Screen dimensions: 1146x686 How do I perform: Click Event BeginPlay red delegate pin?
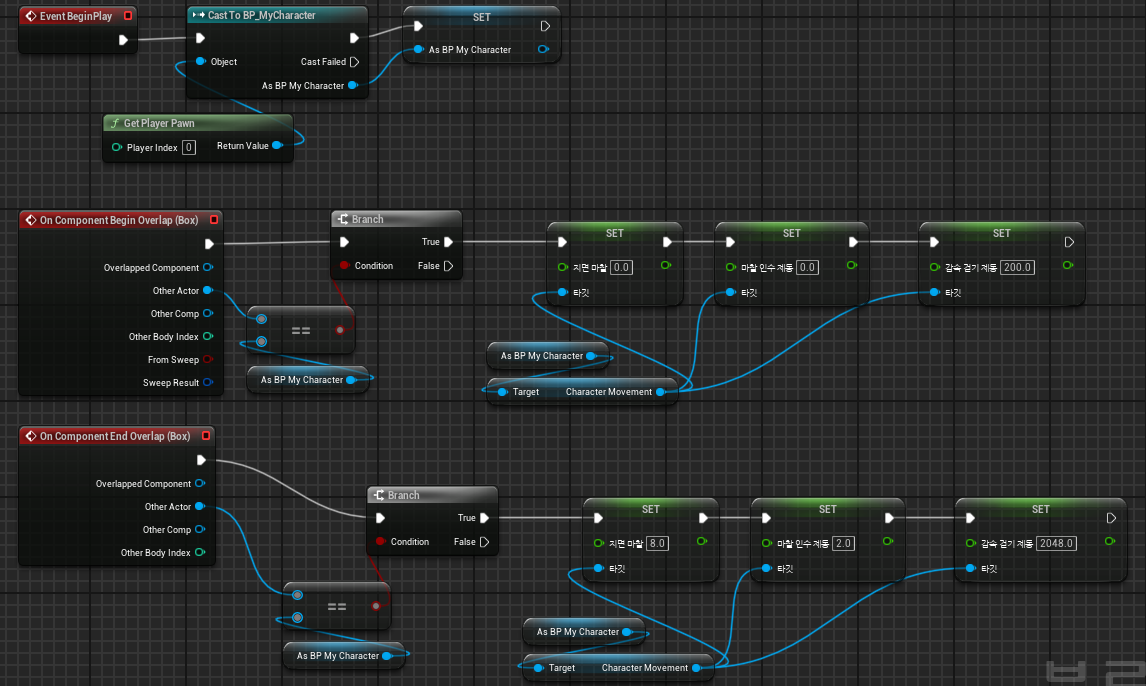click(x=128, y=15)
